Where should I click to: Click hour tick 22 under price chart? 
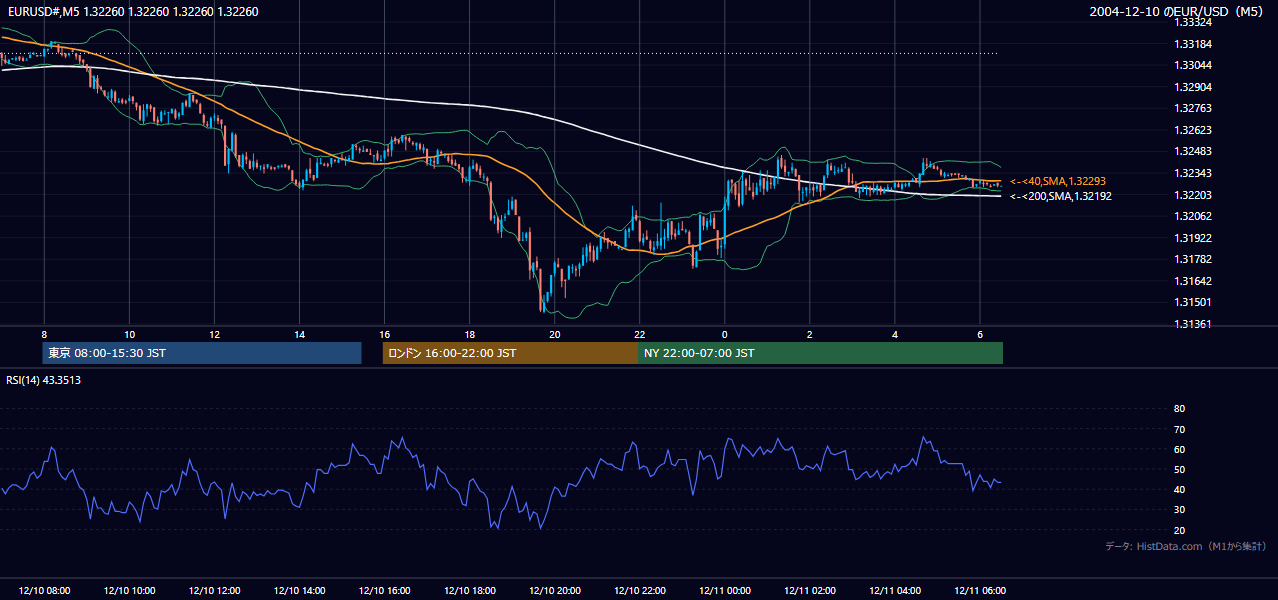point(640,334)
